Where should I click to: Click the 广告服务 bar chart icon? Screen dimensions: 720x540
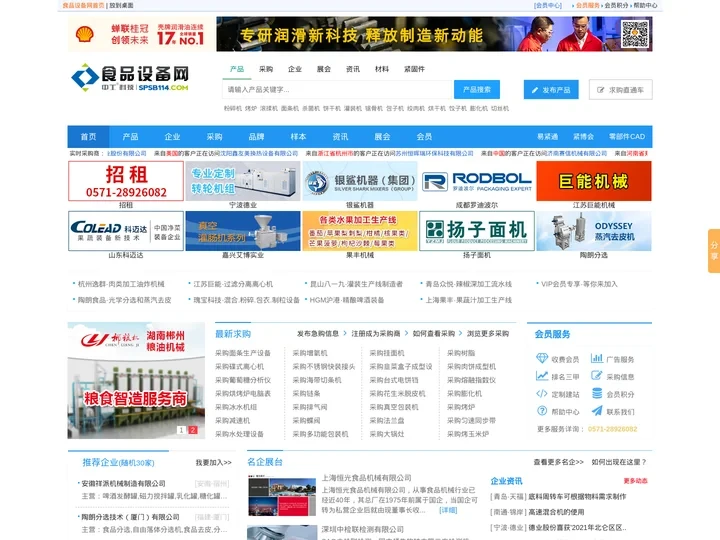(596, 358)
